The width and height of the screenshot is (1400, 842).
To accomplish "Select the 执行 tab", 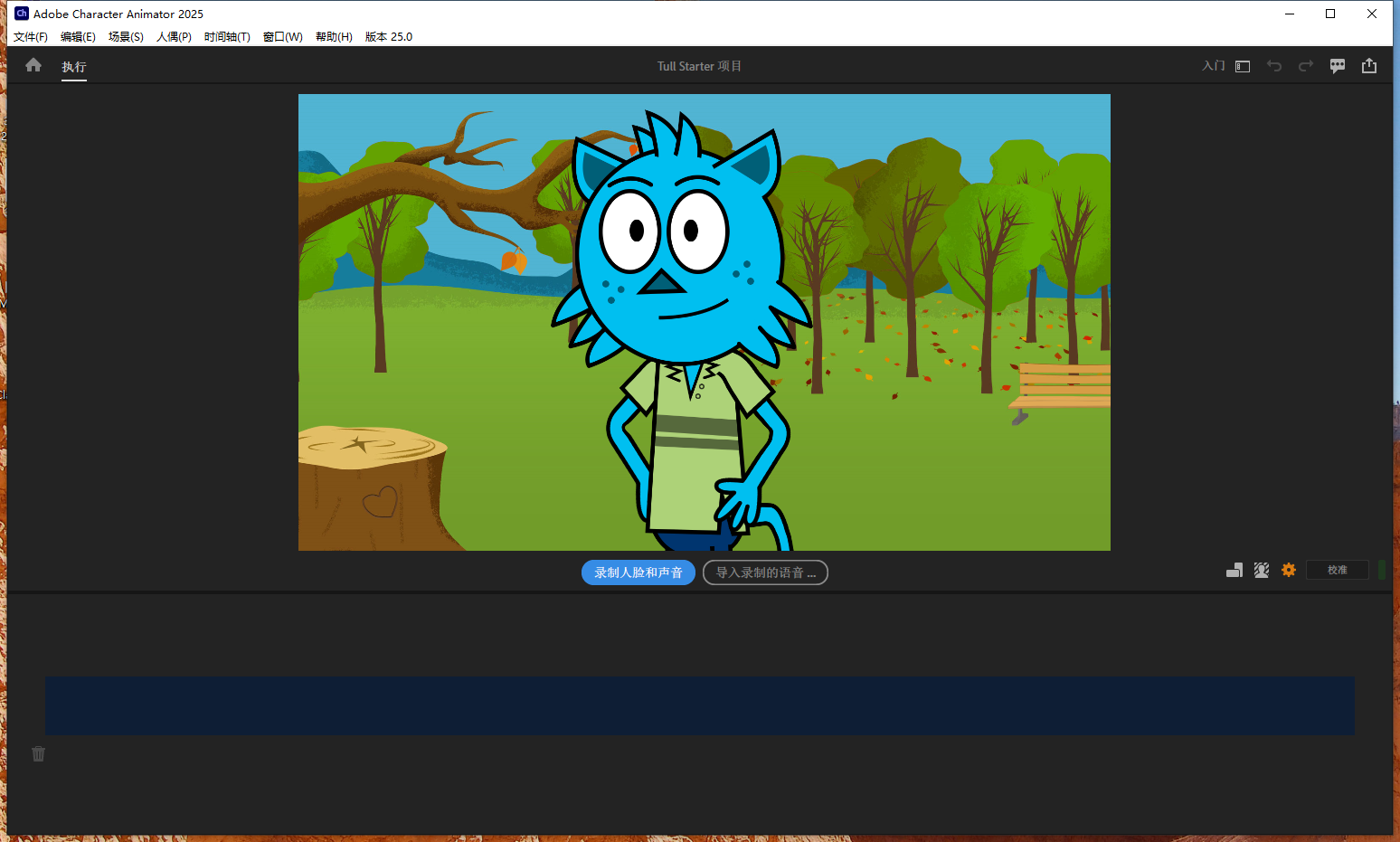I will click(x=73, y=66).
